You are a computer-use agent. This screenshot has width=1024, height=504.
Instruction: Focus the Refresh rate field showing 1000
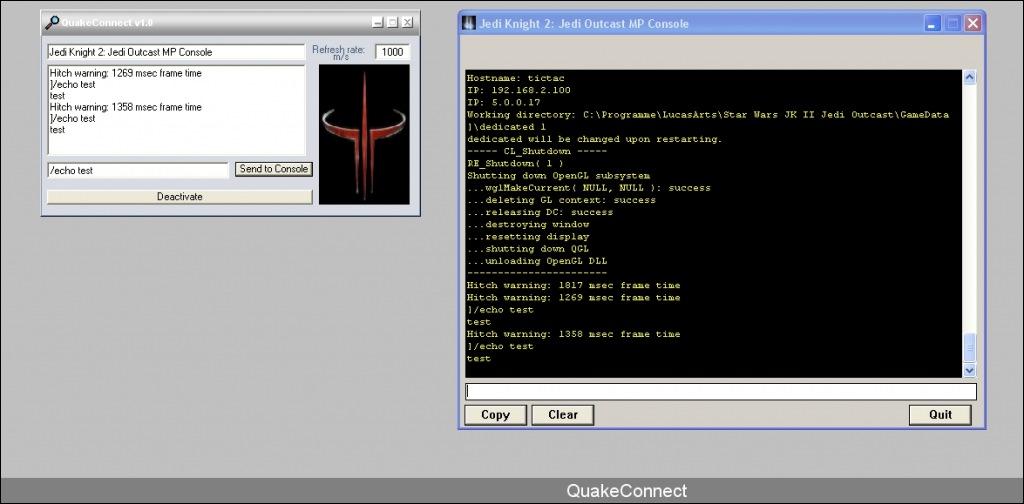392,52
